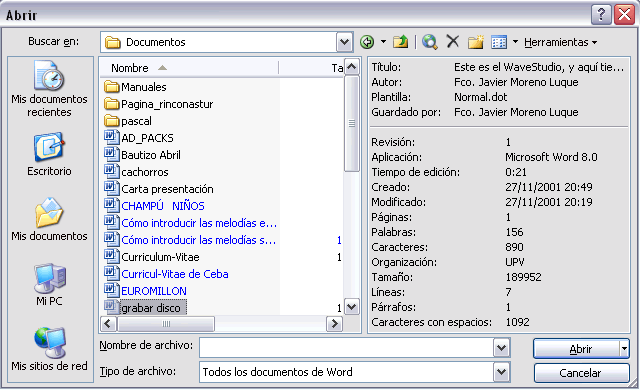The width and height of the screenshot is (640, 390).
Task: Click the green Back arrow toolbar icon
Action: [367, 42]
